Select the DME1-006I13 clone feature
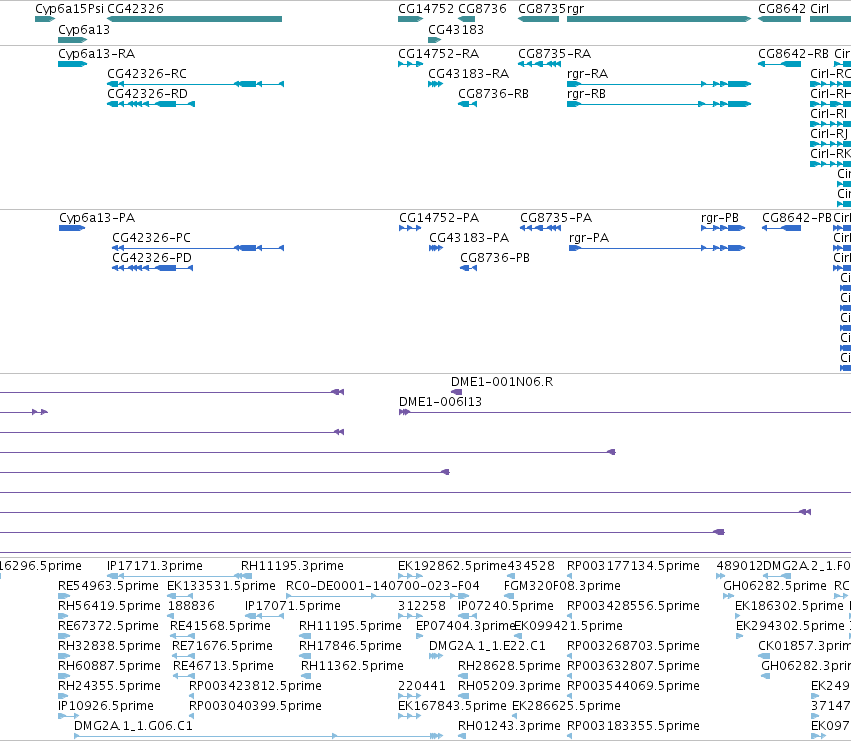This screenshot has width=851, height=741. tap(625, 412)
